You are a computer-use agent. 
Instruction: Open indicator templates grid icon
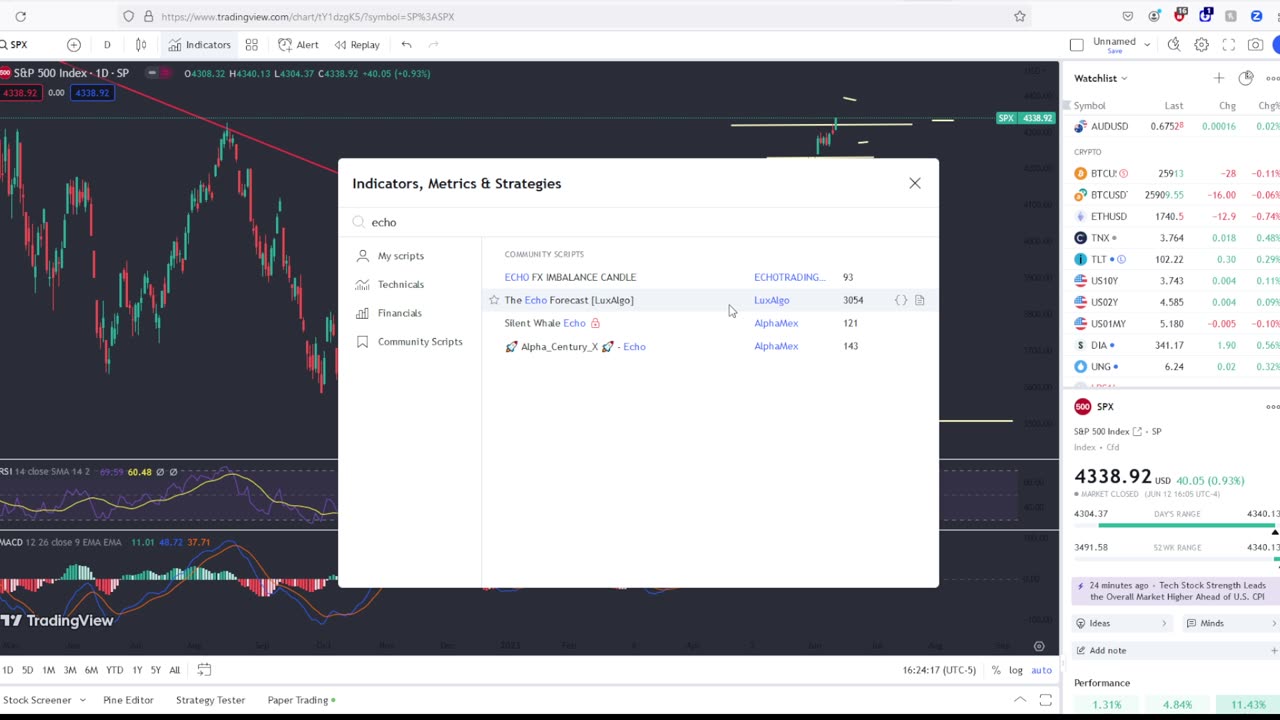click(252, 45)
